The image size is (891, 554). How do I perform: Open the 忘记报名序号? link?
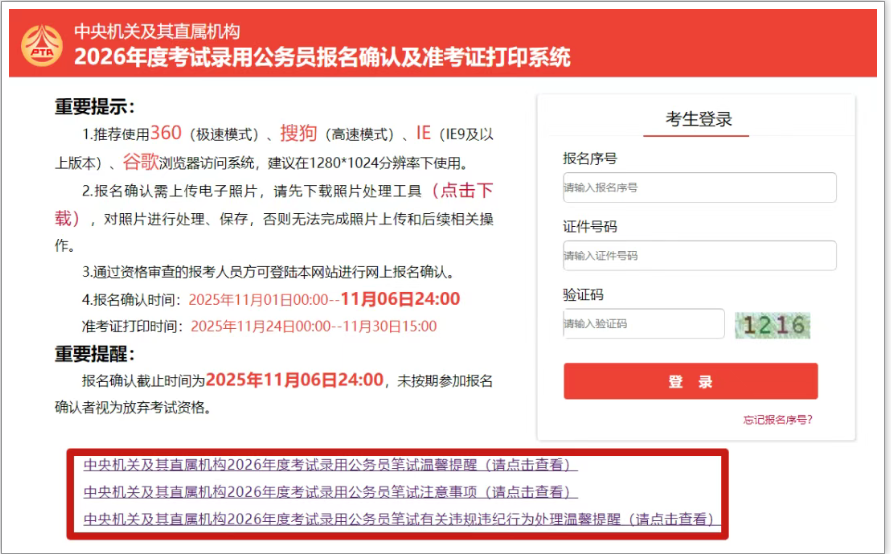click(777, 420)
